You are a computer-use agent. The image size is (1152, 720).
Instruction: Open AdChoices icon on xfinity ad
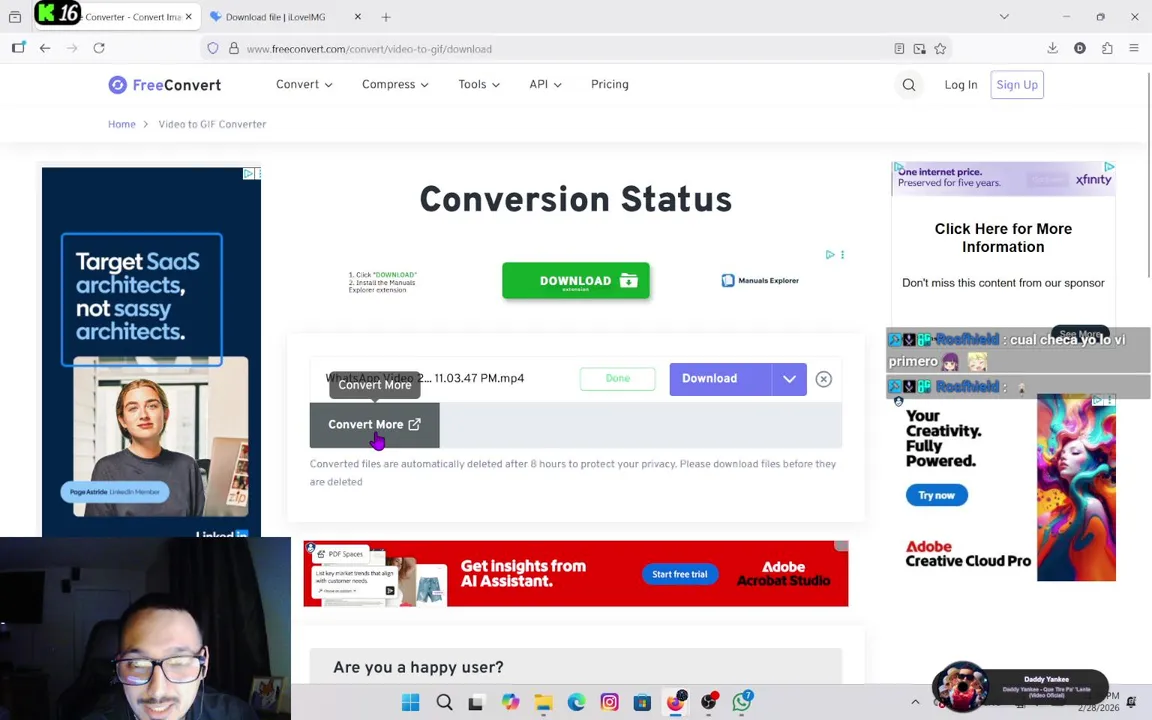coord(1109,168)
